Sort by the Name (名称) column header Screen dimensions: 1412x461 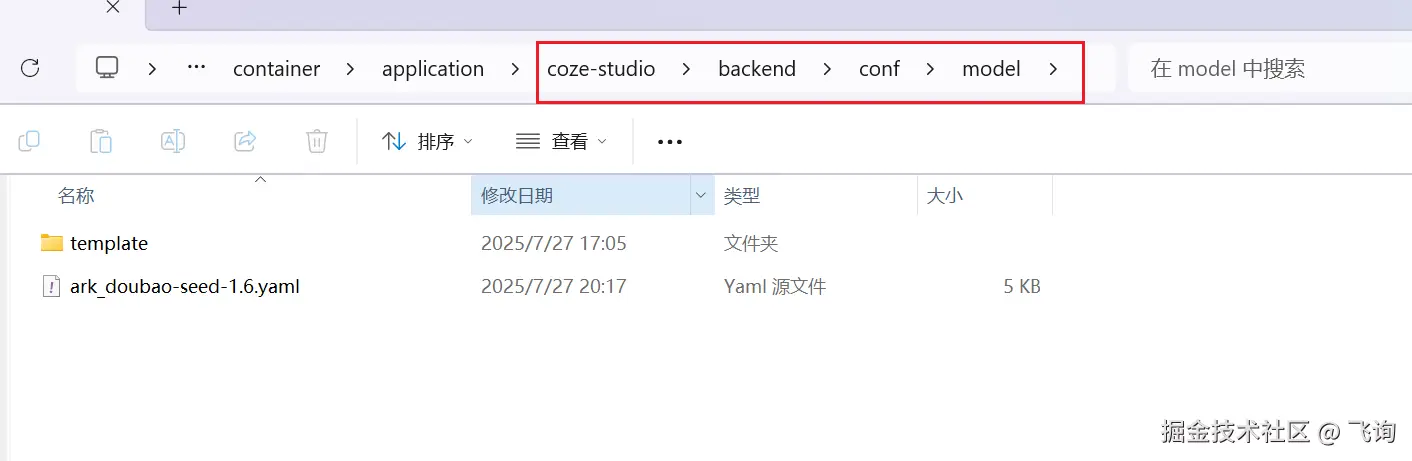point(76,196)
